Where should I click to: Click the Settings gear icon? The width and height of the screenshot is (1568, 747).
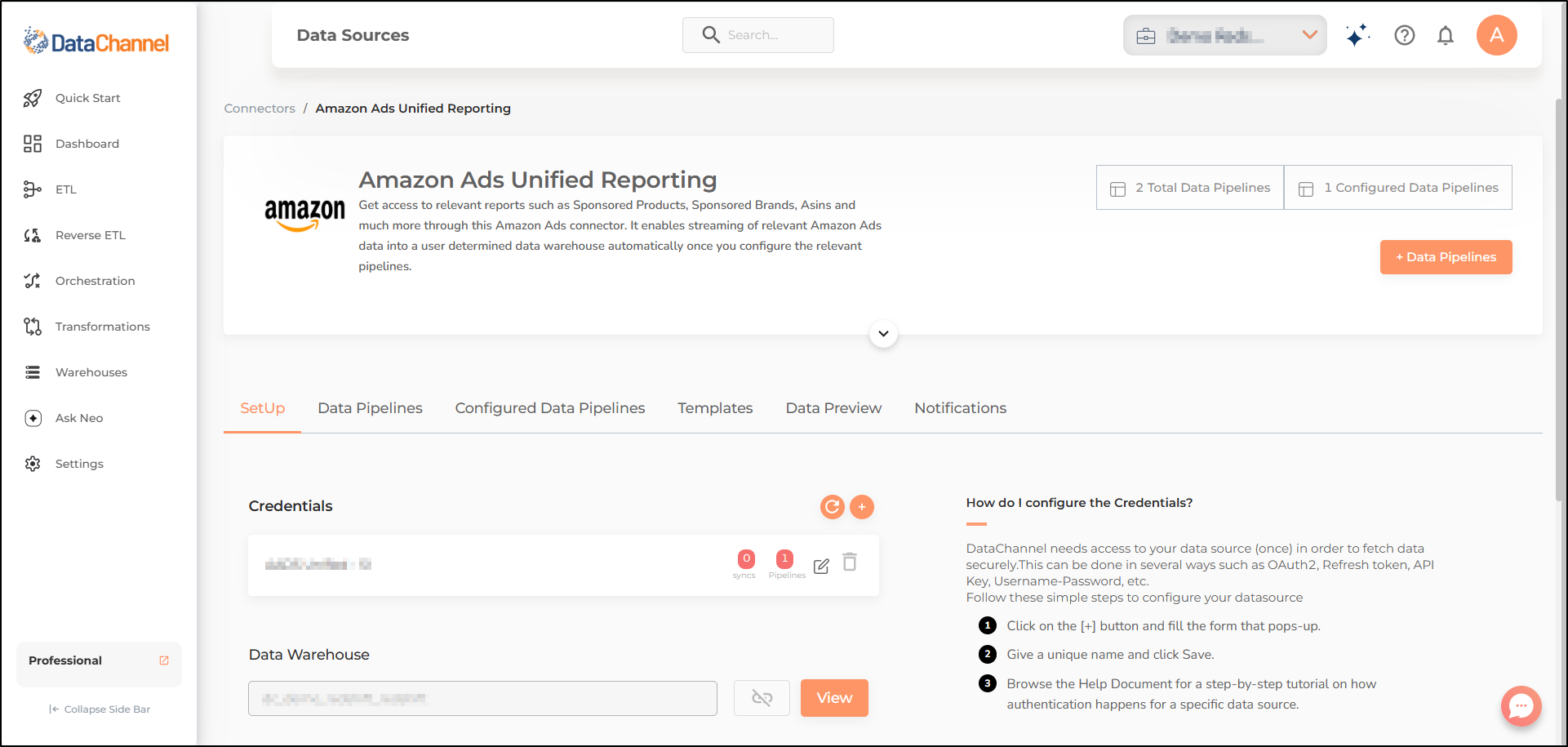tap(33, 464)
